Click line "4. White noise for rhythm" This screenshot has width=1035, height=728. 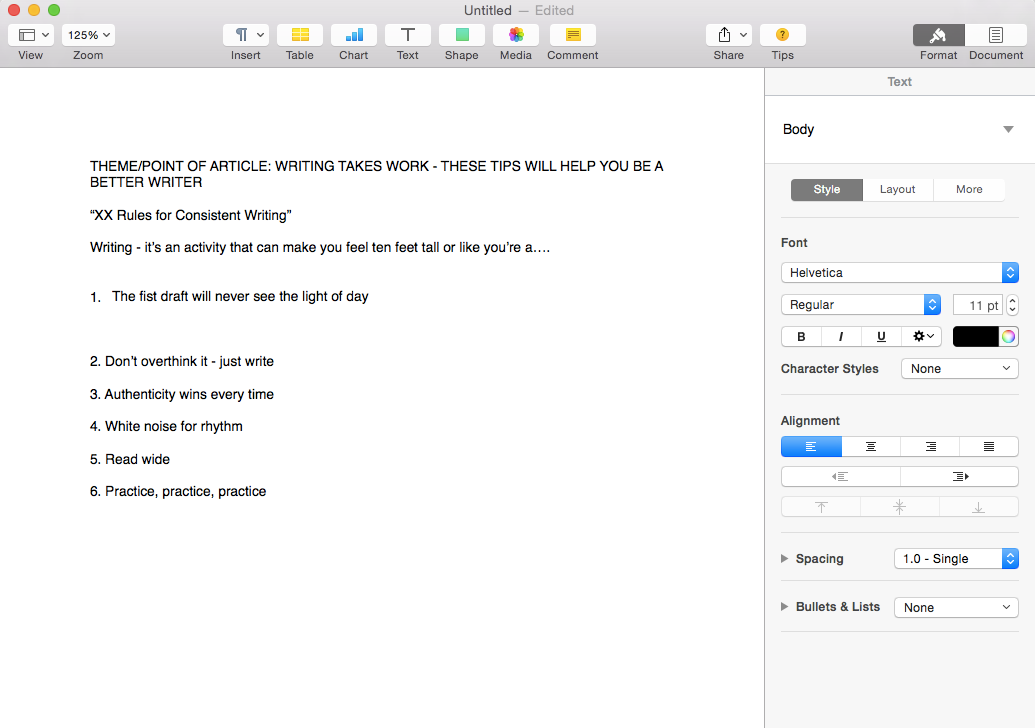166,426
